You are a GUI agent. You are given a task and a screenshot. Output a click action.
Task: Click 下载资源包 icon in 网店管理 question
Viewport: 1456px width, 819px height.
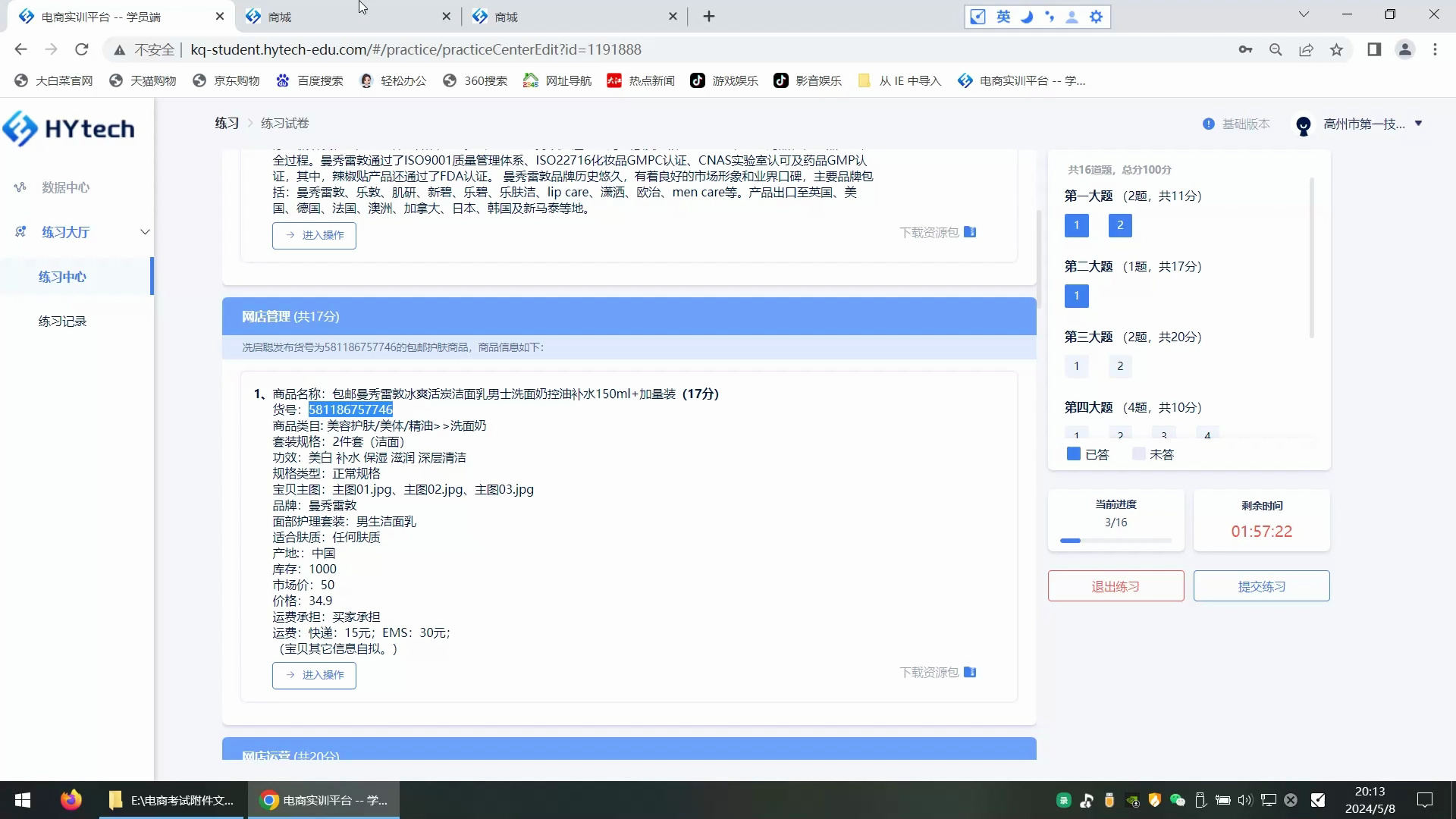click(970, 673)
